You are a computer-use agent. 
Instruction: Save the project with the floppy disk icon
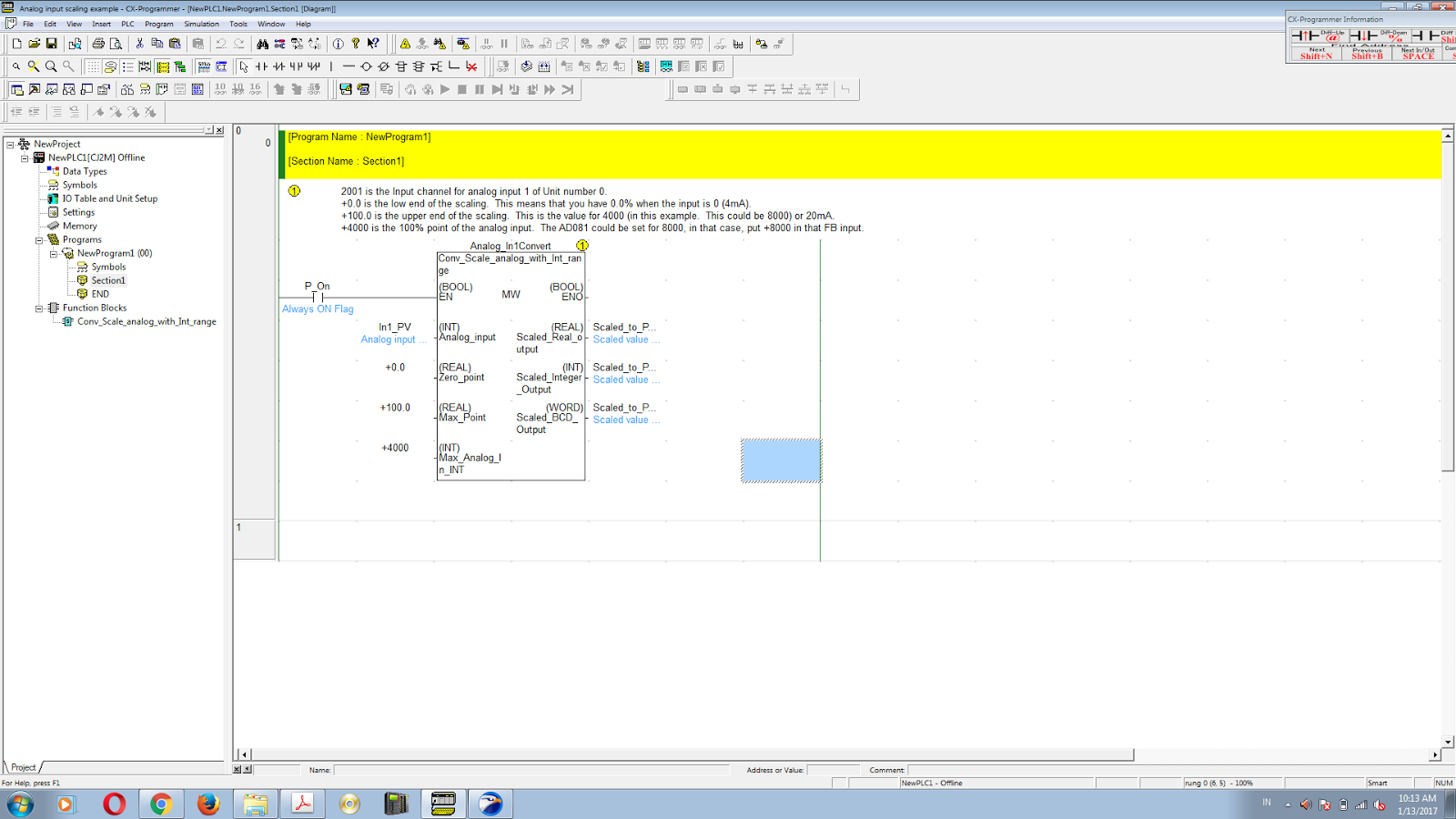tap(52, 44)
